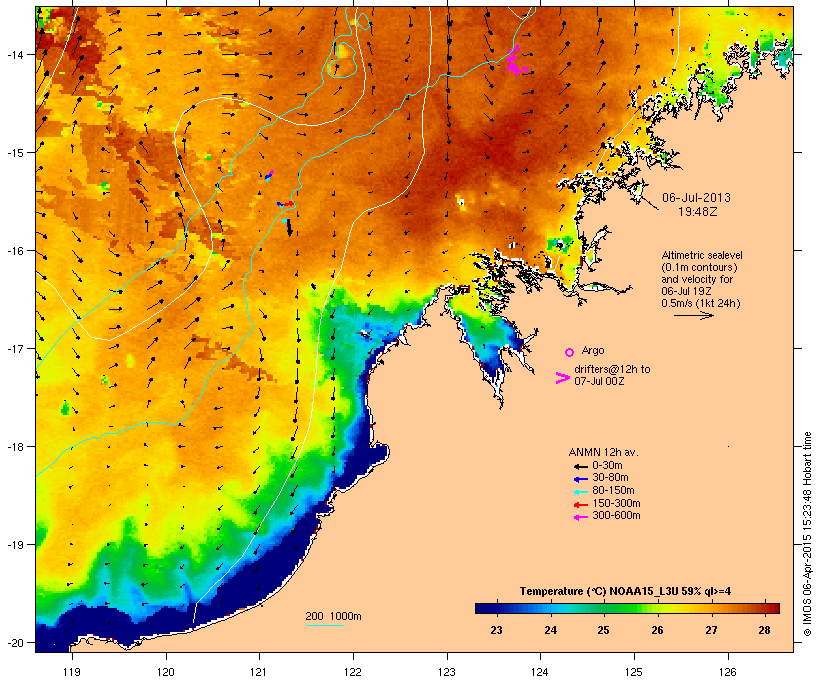820x680 pixels.
Task: Click the cyan 200m isobath legend line
Action: (324, 625)
